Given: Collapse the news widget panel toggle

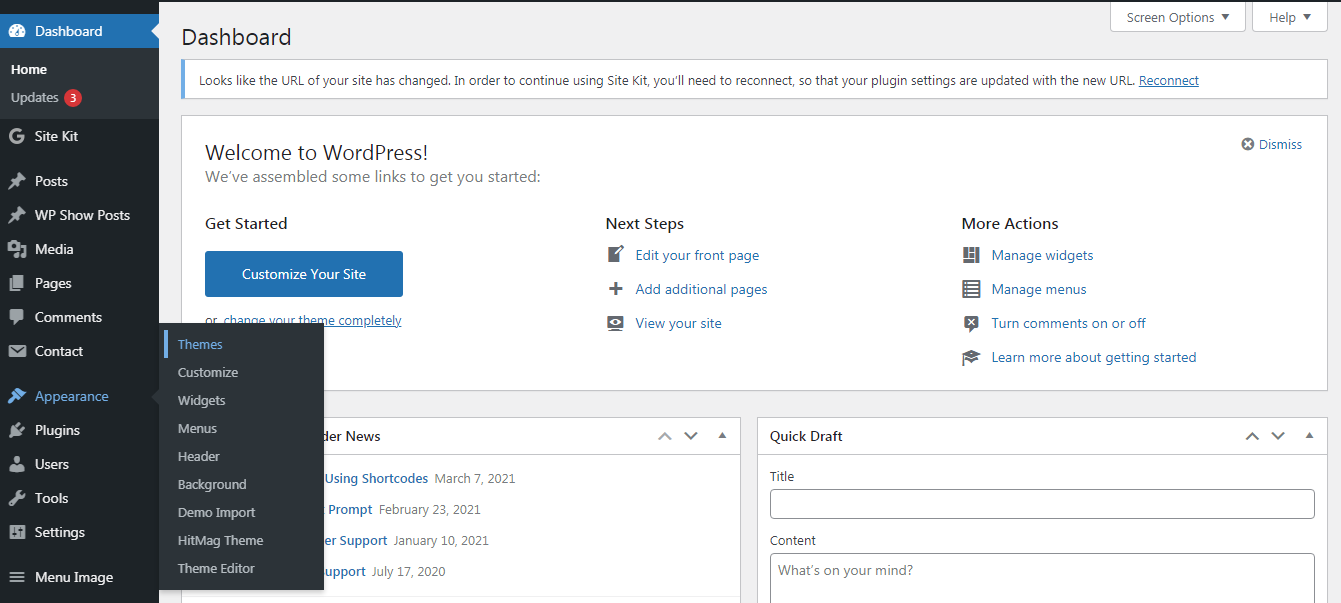Looking at the screenshot, I should [x=722, y=436].
